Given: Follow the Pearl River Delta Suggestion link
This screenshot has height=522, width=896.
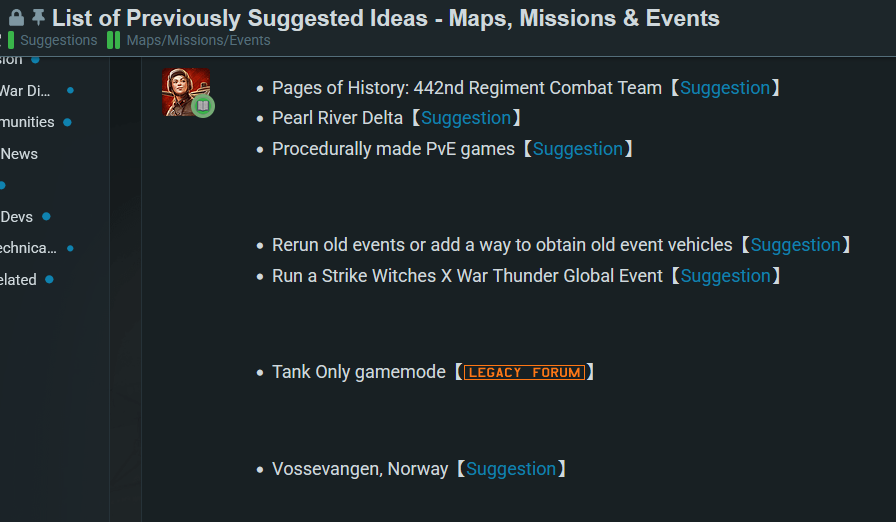Looking at the screenshot, I should pyautogui.click(x=466, y=118).
